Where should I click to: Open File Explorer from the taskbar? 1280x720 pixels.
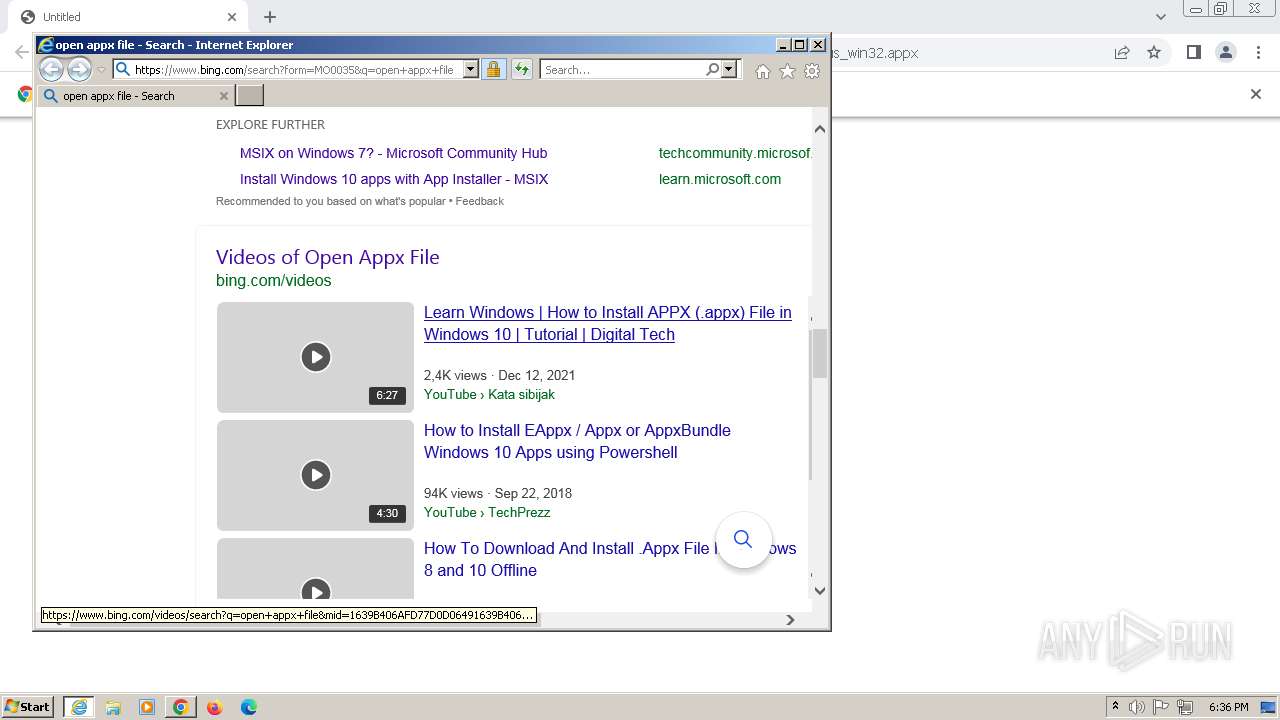113,707
